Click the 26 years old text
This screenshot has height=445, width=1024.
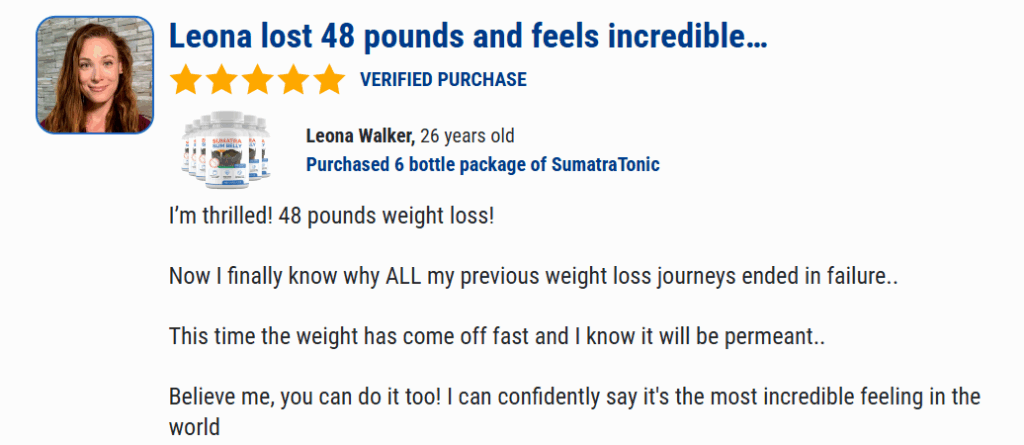(467, 136)
